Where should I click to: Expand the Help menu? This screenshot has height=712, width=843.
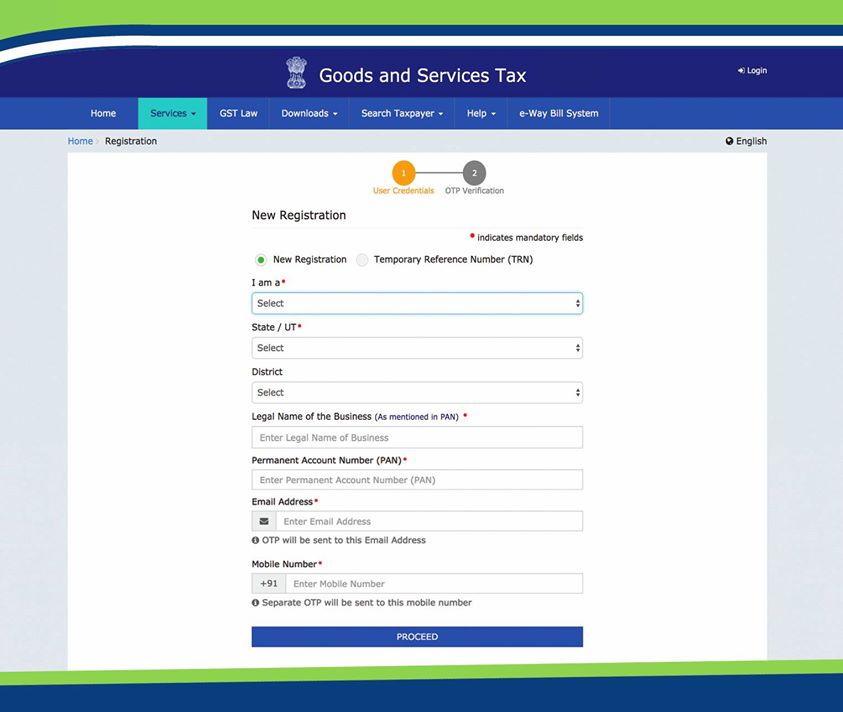click(481, 113)
